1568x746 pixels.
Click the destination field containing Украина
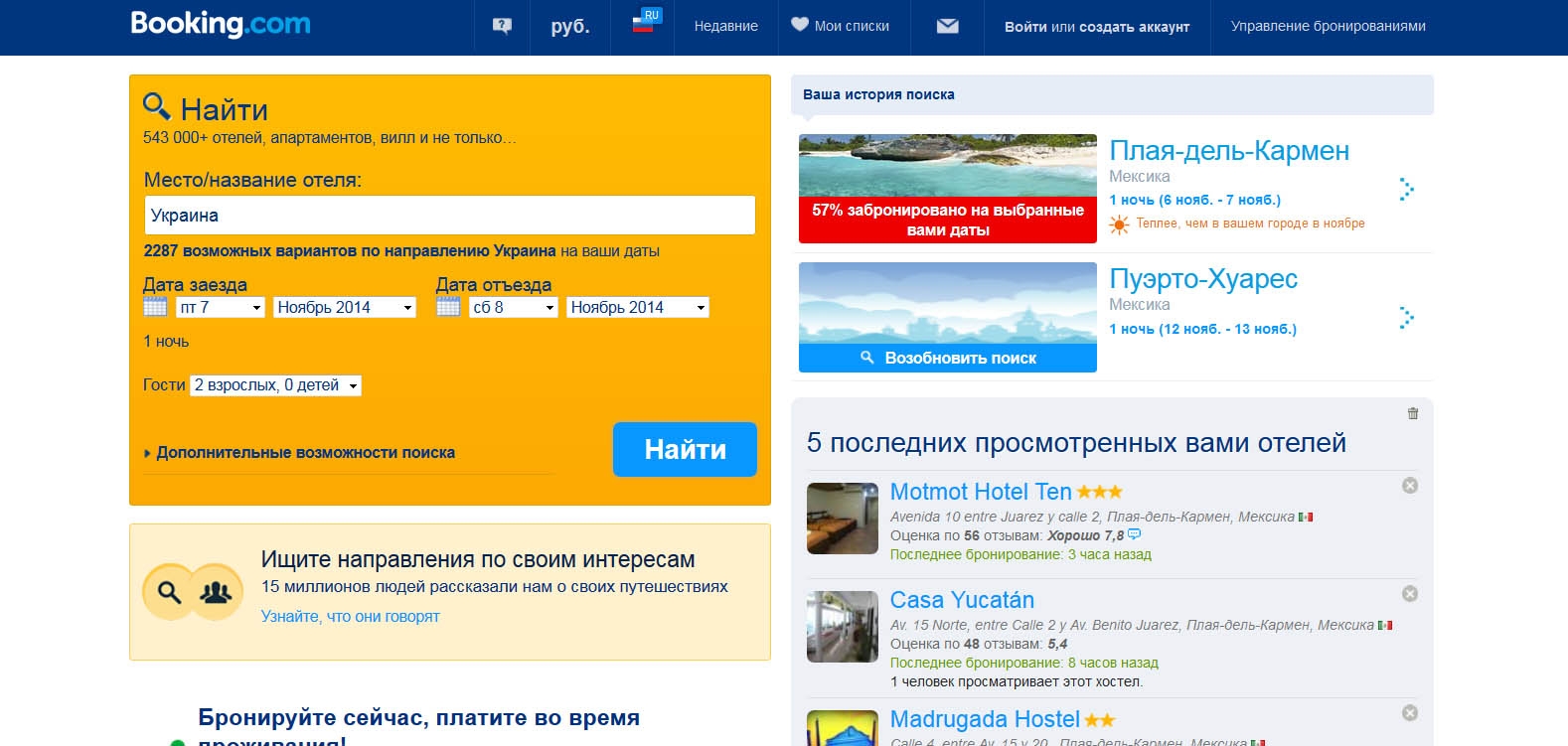449,216
